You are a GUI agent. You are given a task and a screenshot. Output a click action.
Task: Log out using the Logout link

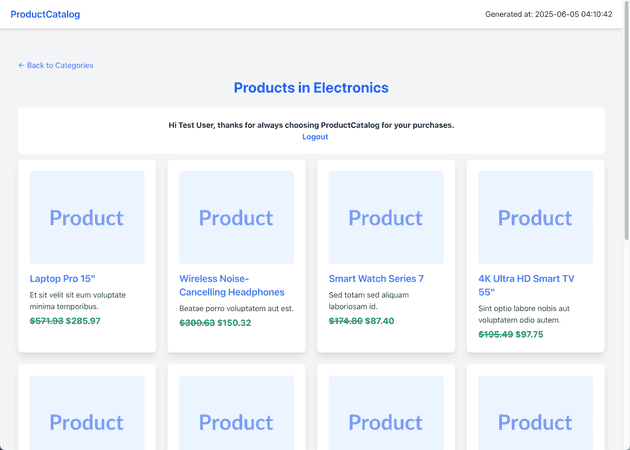coord(315,137)
